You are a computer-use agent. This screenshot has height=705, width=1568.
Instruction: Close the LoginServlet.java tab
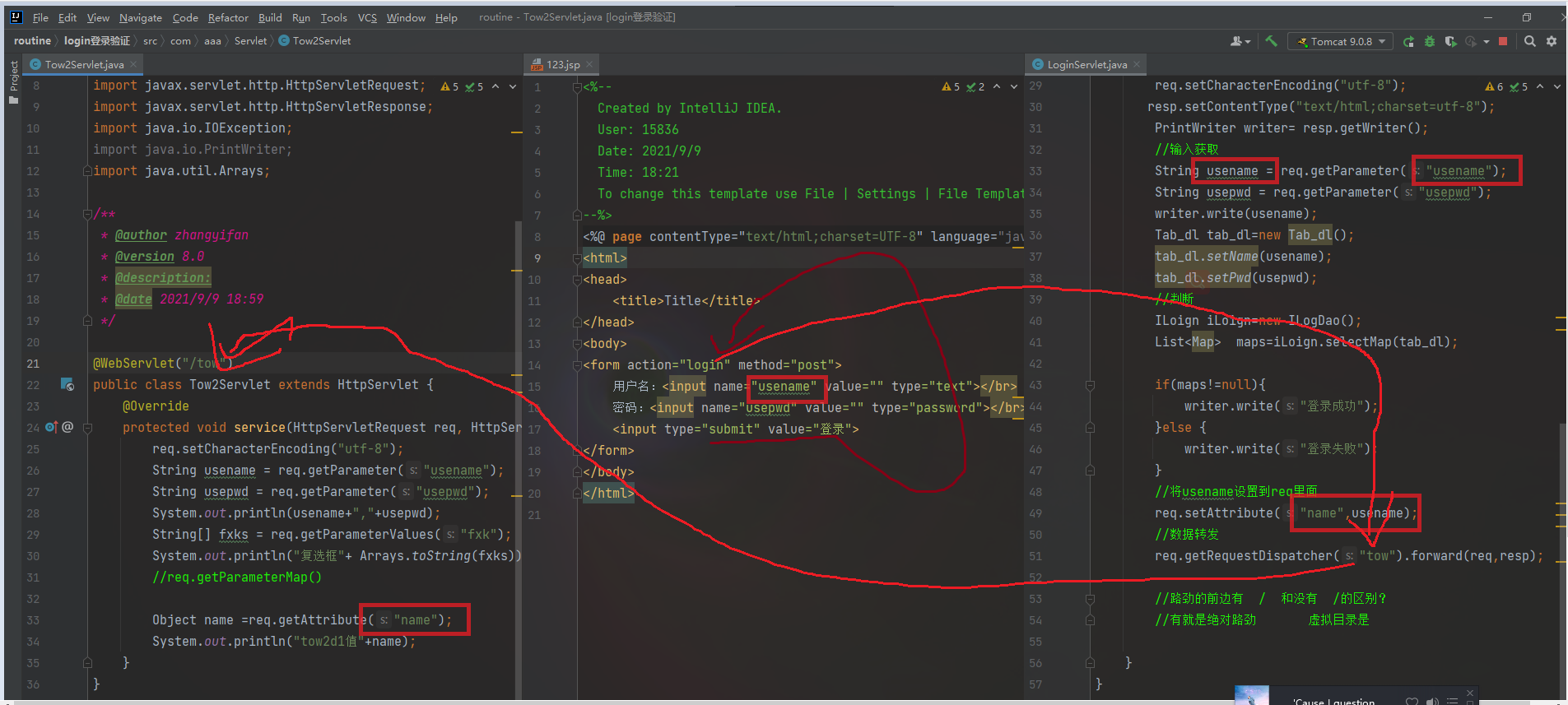point(1137,64)
